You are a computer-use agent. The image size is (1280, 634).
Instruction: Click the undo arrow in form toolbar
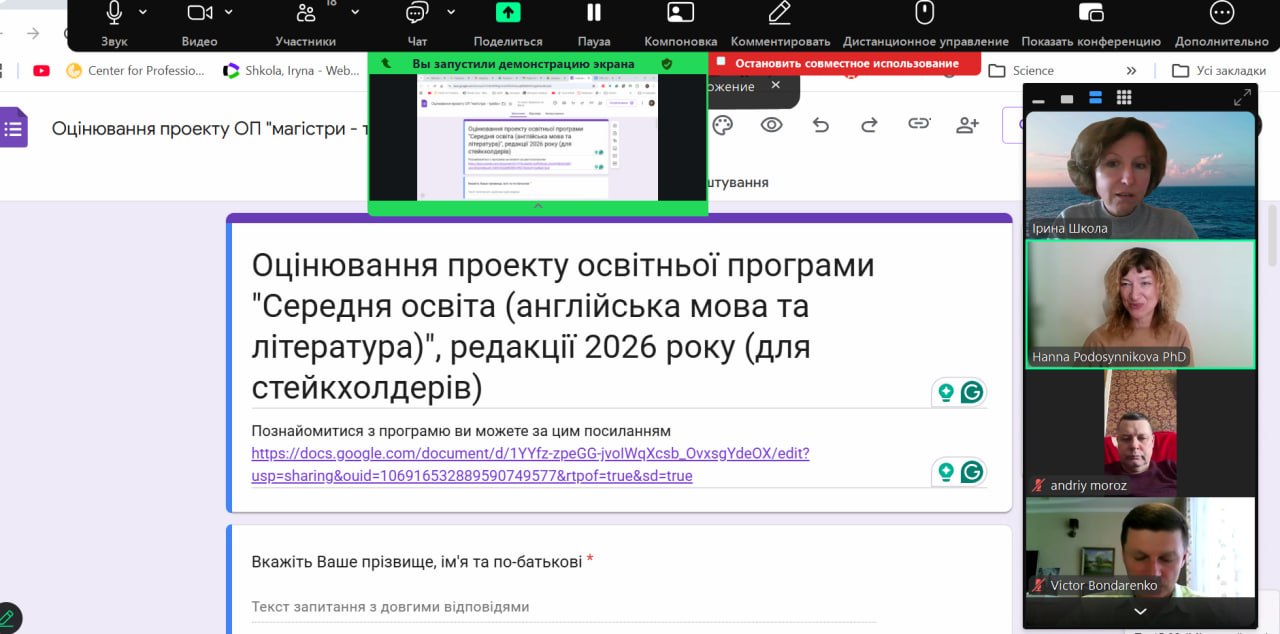point(820,125)
